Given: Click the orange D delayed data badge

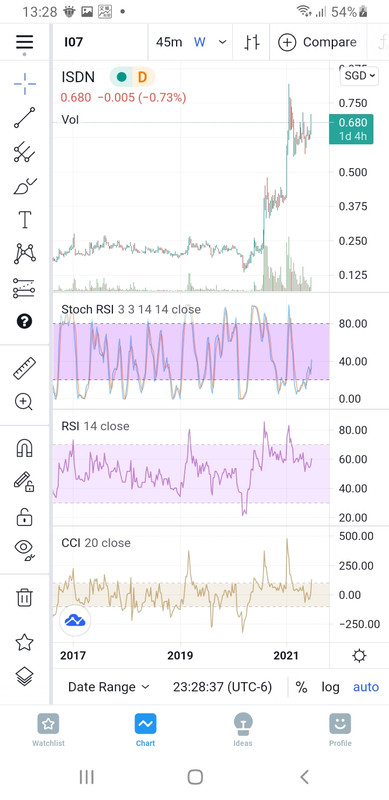Looking at the screenshot, I should [142, 78].
